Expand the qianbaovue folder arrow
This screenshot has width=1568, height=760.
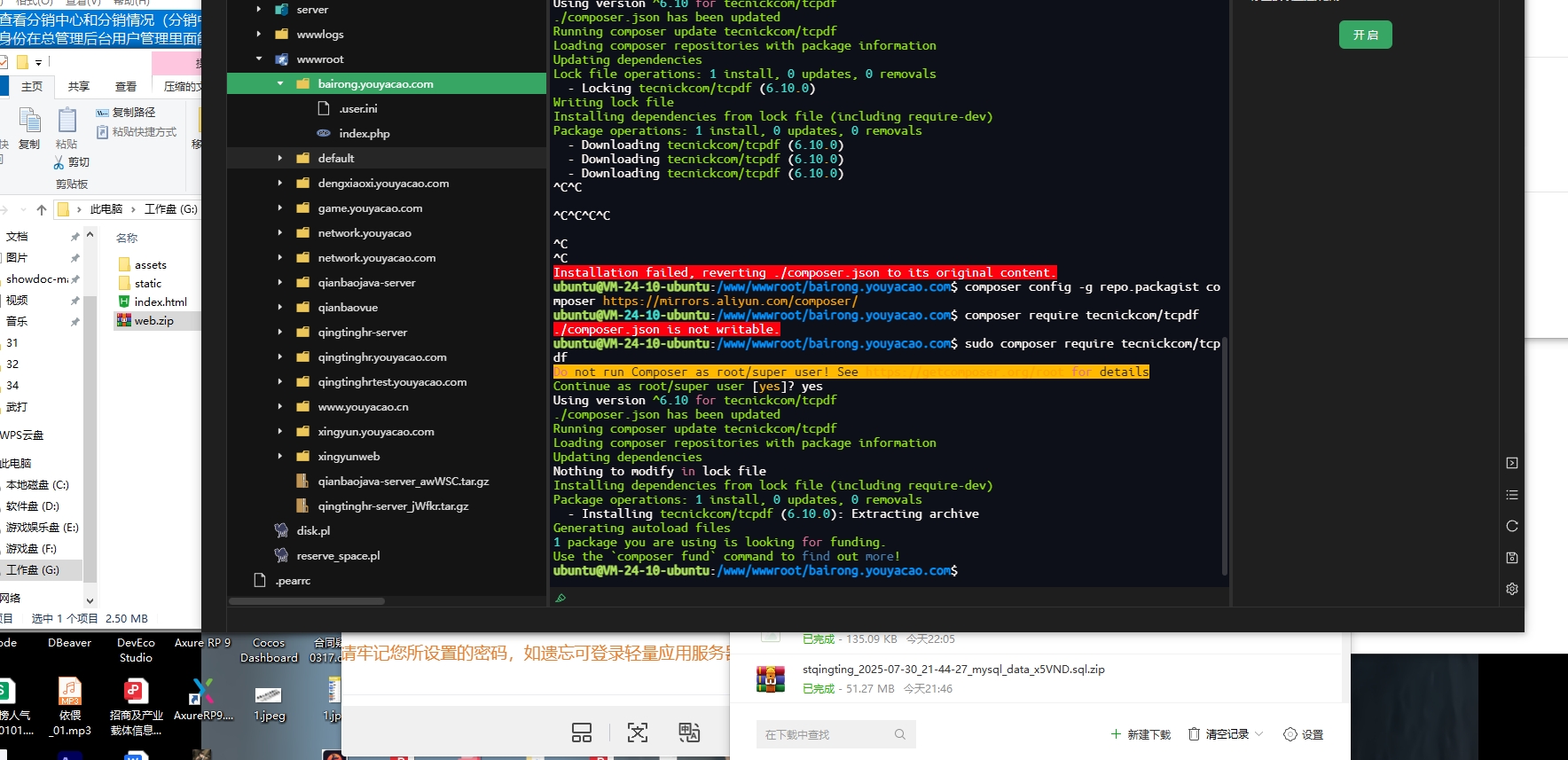click(x=280, y=308)
